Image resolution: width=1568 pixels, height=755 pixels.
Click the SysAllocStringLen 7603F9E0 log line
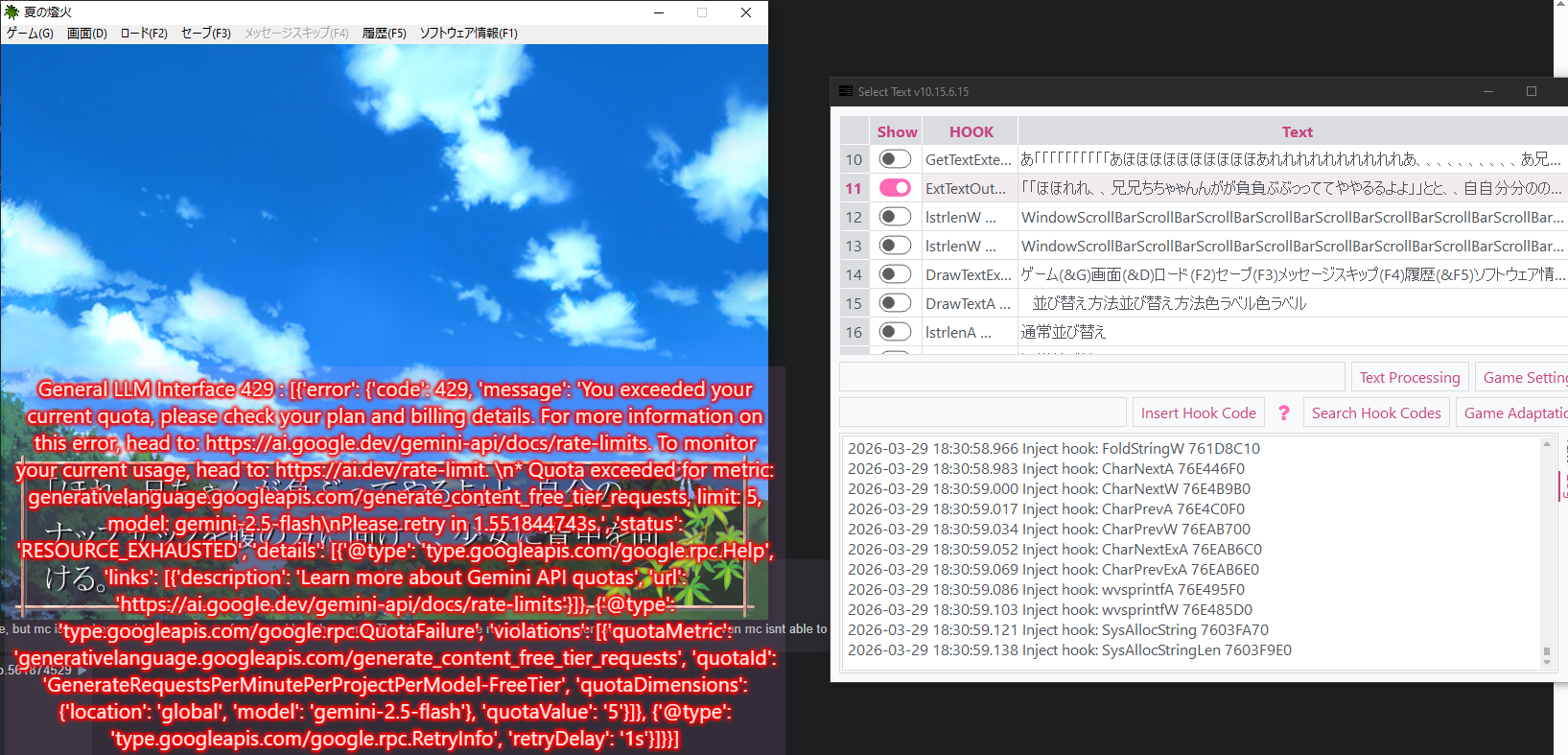[x=1070, y=649]
